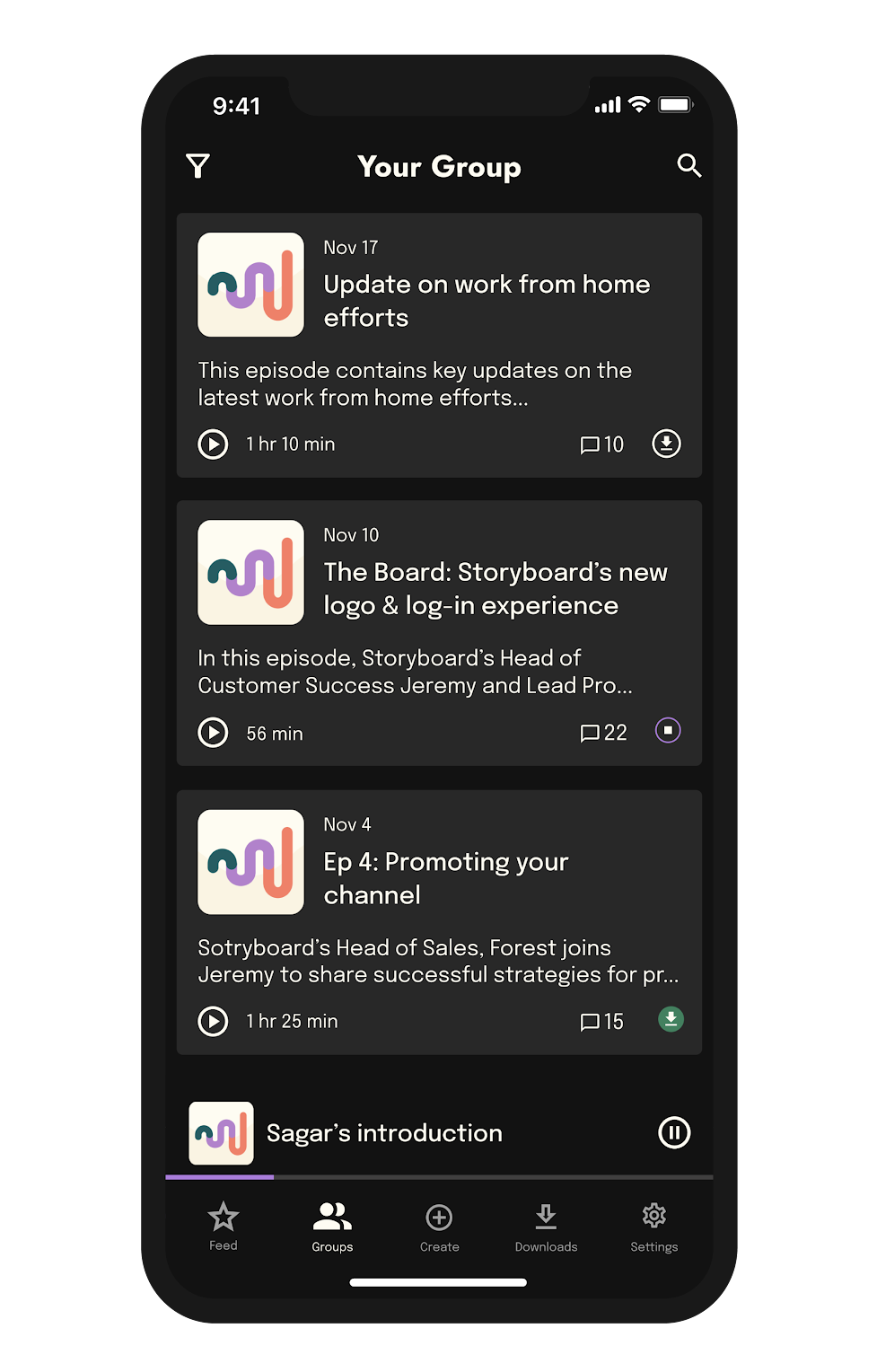Tap the search magnifier icon
This screenshot has width=877, height=1372.
coord(688,166)
